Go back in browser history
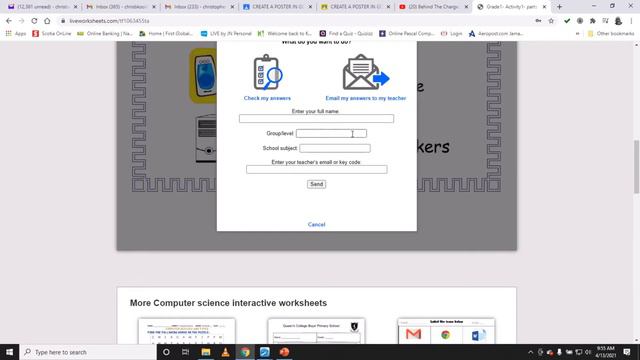 pos(9,21)
